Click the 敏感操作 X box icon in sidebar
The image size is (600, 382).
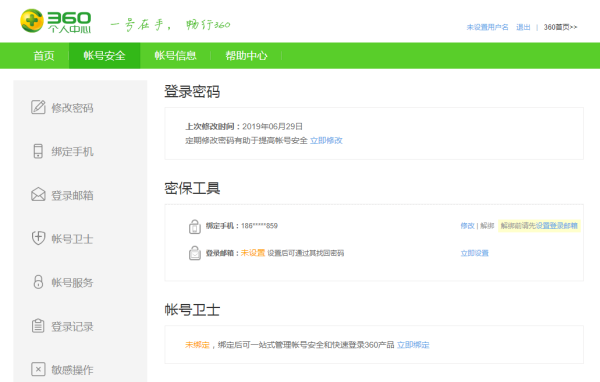(x=38, y=369)
